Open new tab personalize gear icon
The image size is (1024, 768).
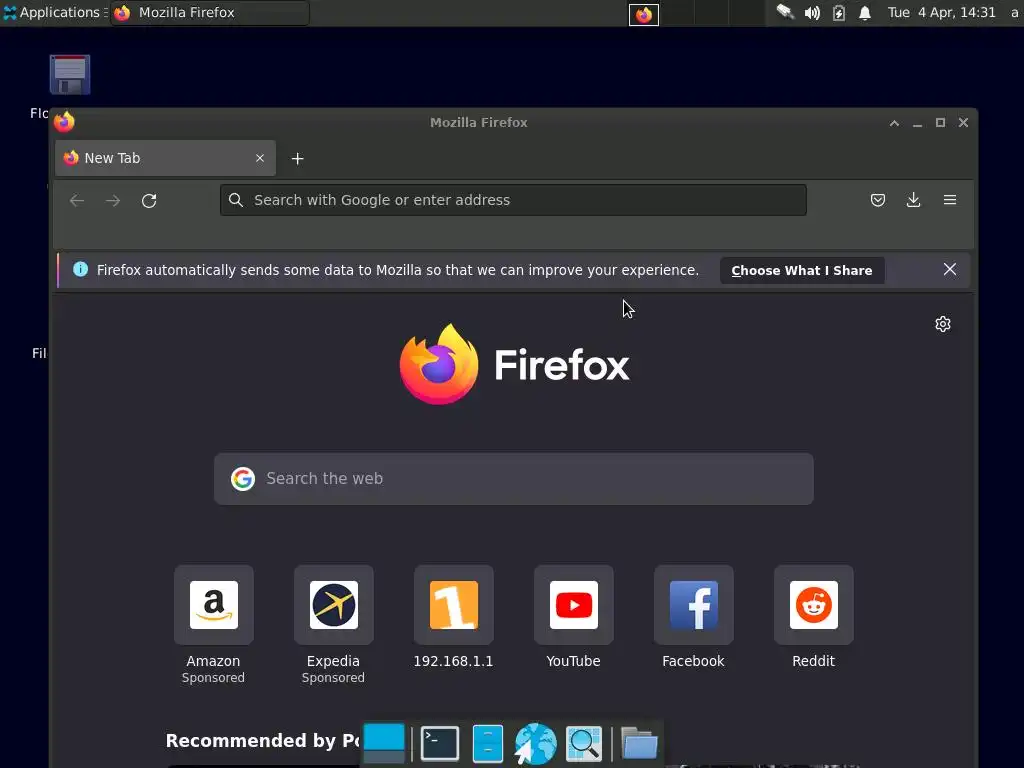pyautogui.click(x=942, y=324)
